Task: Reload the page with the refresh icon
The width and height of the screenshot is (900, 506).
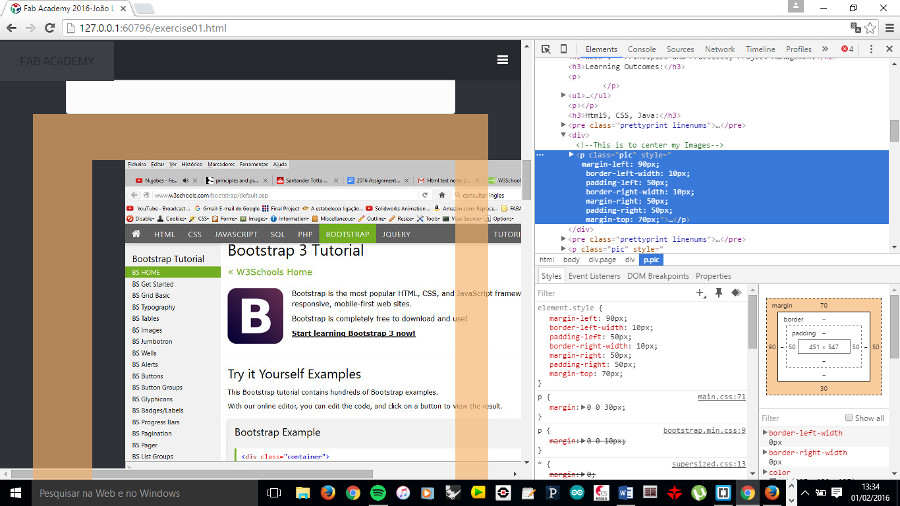Action: (x=50, y=28)
